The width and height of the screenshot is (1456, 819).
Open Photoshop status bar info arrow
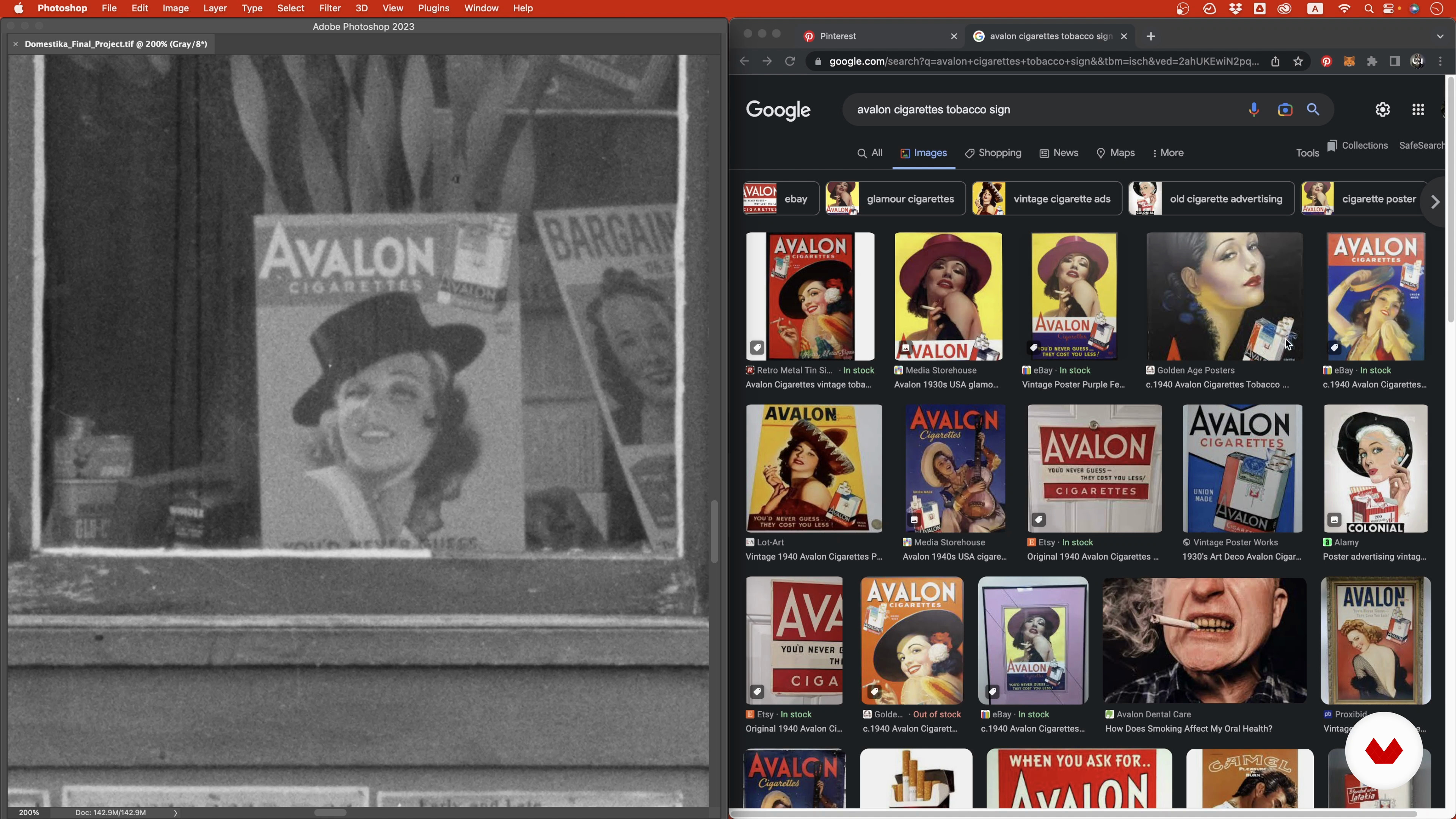point(176,813)
